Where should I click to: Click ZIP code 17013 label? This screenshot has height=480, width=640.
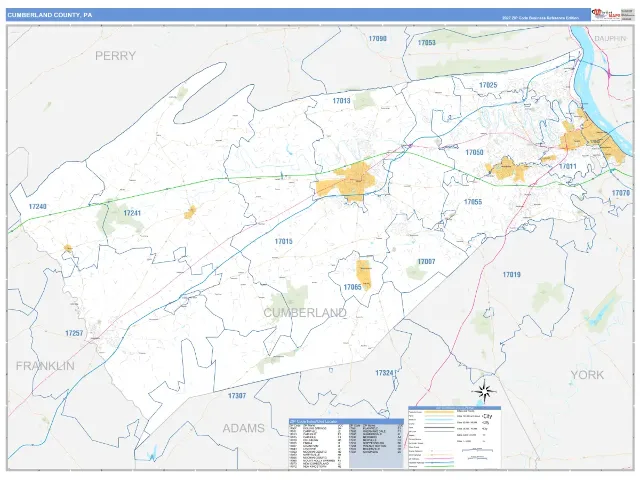coord(341,100)
